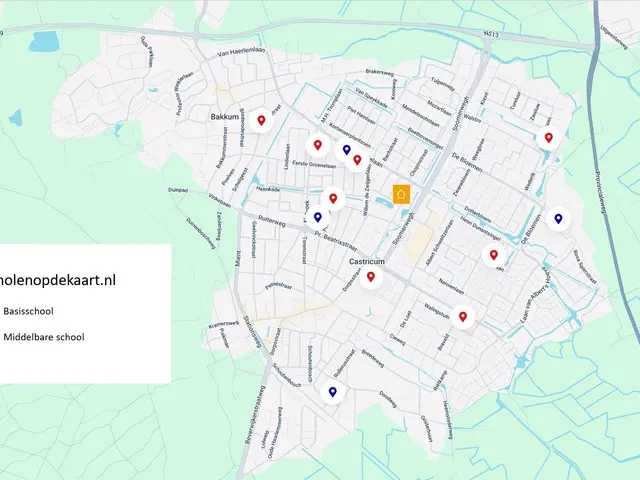Click the Rosa Spierstraat label
640x480 pixels.
(x=585, y=267)
